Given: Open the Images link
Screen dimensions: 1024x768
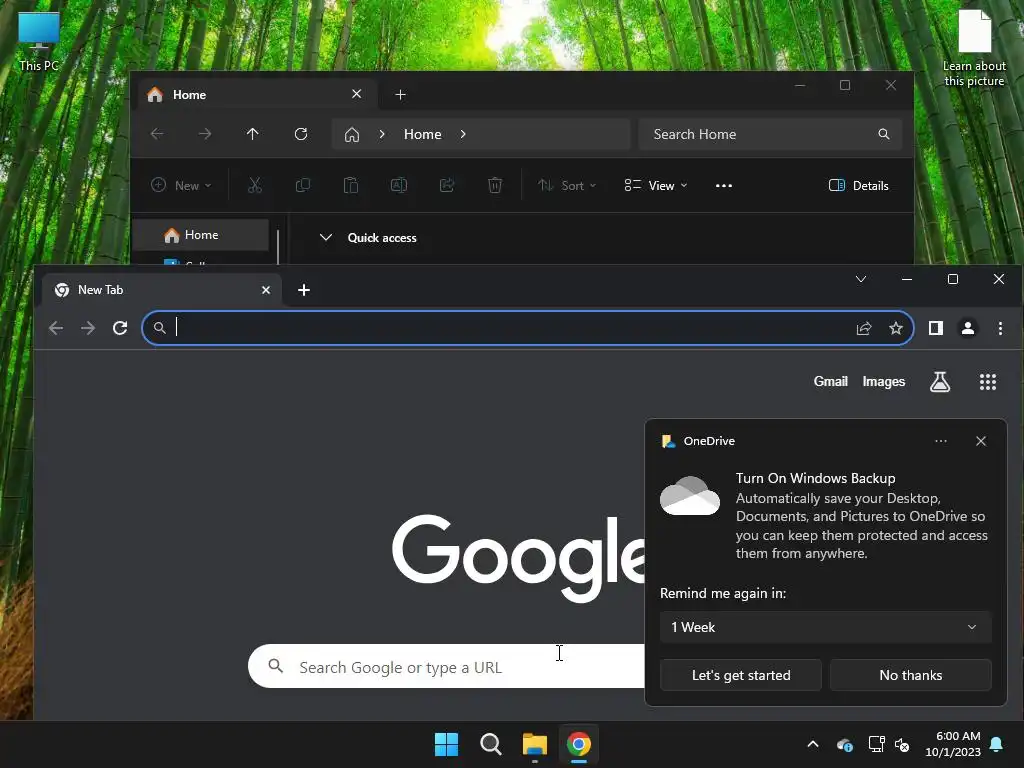Looking at the screenshot, I should (x=884, y=381).
